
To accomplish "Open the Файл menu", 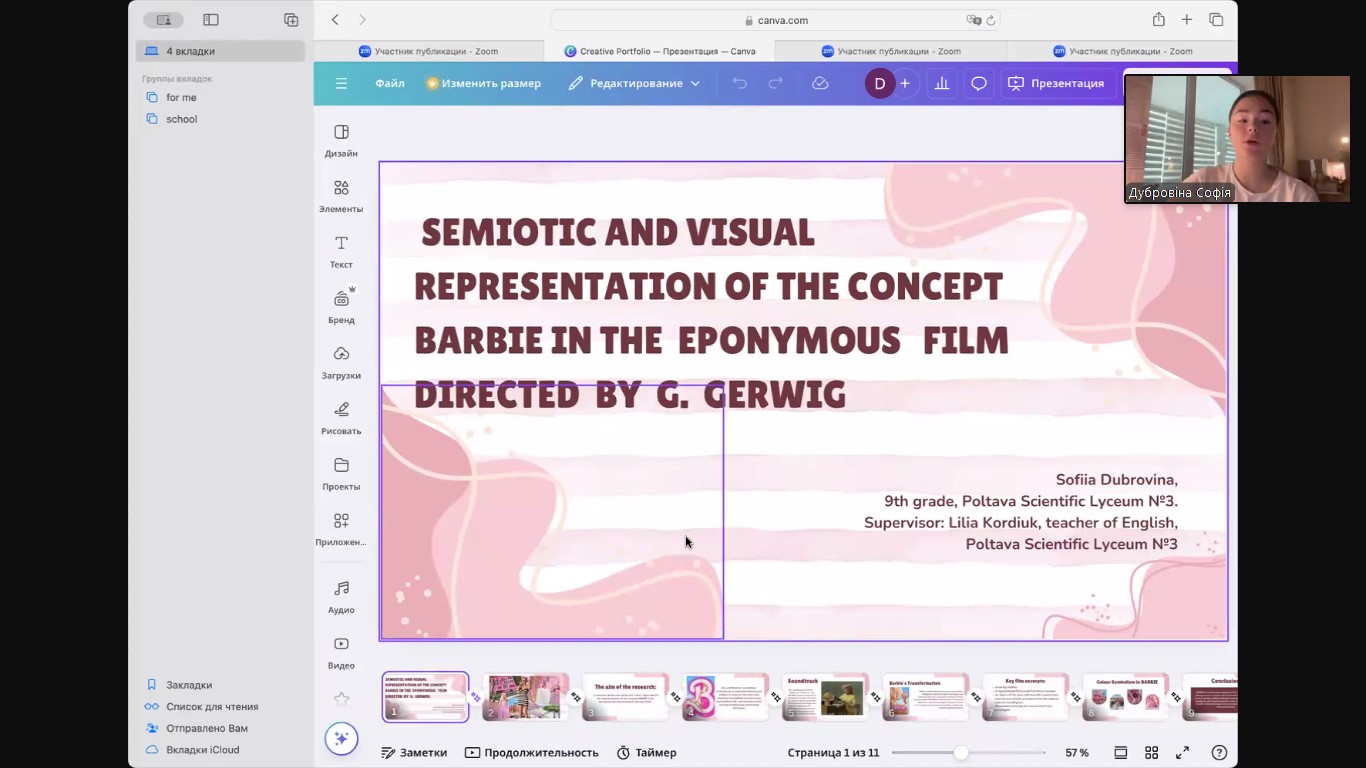I will (x=390, y=83).
